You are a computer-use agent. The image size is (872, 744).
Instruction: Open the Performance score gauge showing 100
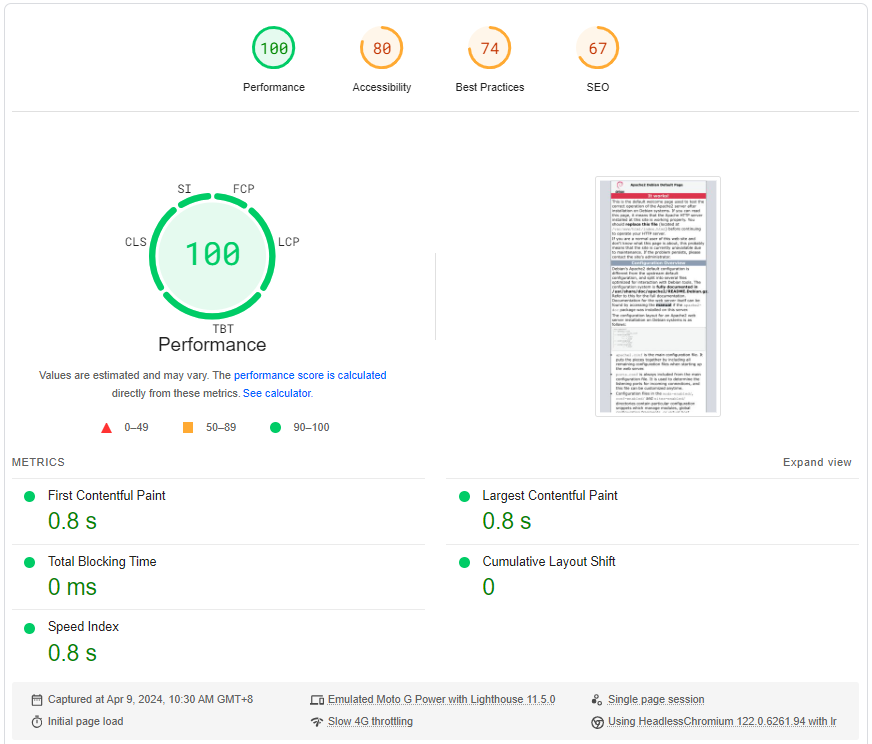pyautogui.click(x=274, y=48)
